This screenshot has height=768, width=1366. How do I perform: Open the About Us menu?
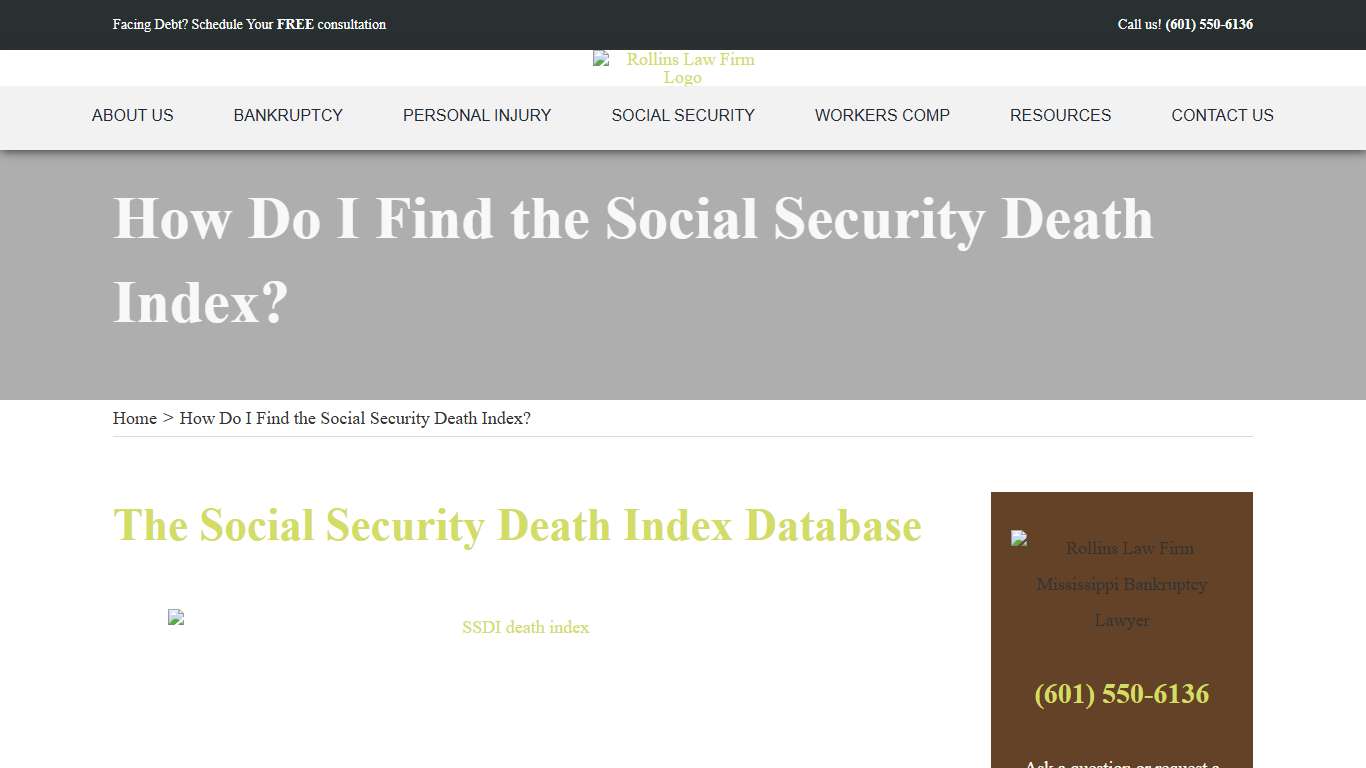point(132,115)
